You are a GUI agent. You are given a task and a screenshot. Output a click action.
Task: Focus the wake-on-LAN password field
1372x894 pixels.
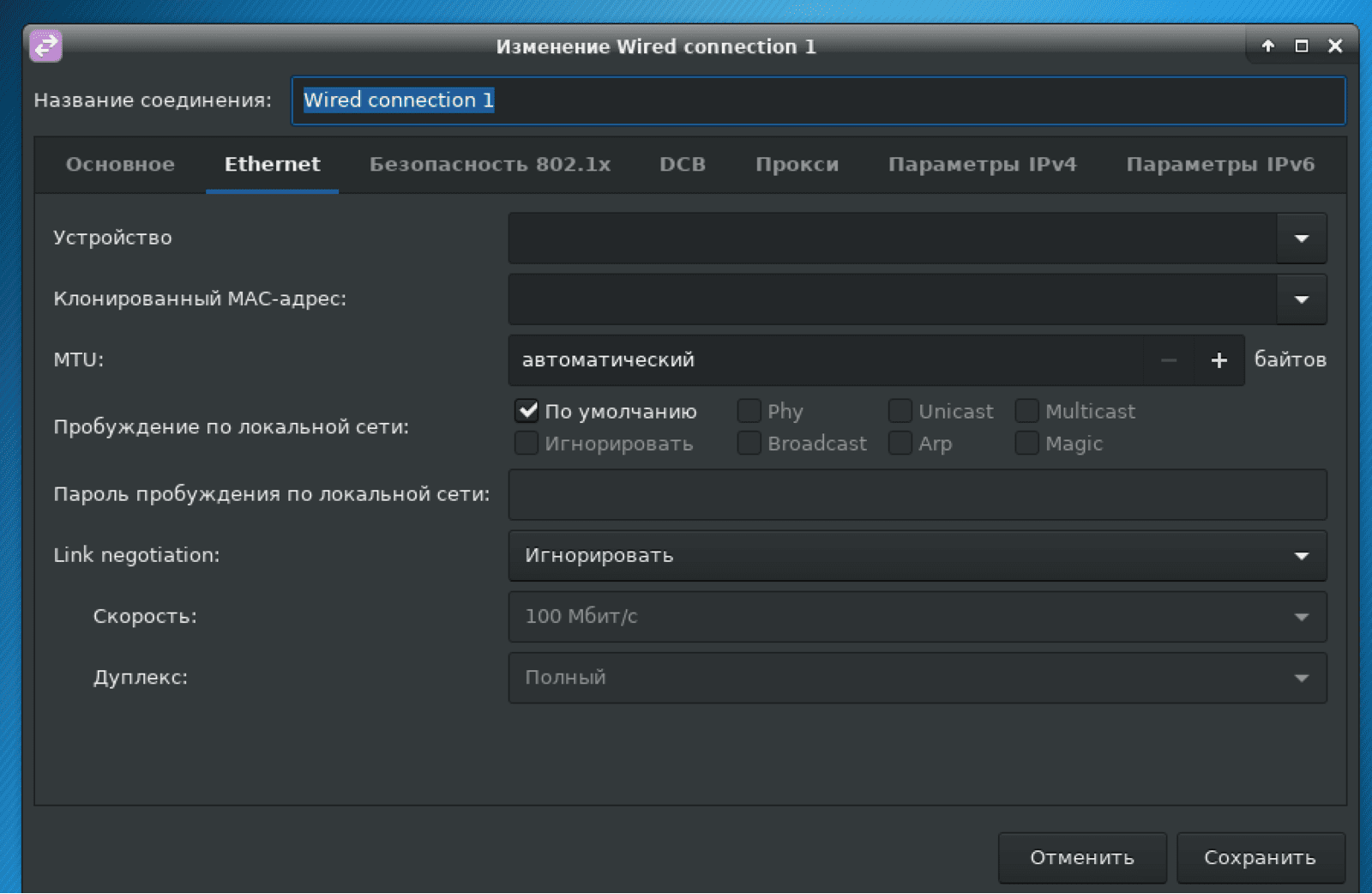[x=917, y=495]
